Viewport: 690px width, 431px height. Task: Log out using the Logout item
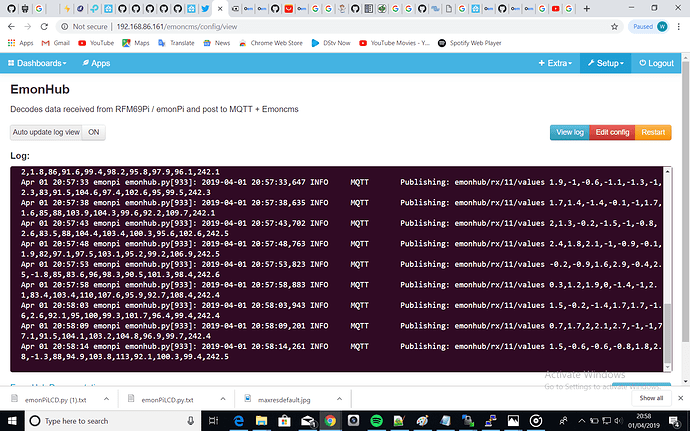point(656,62)
